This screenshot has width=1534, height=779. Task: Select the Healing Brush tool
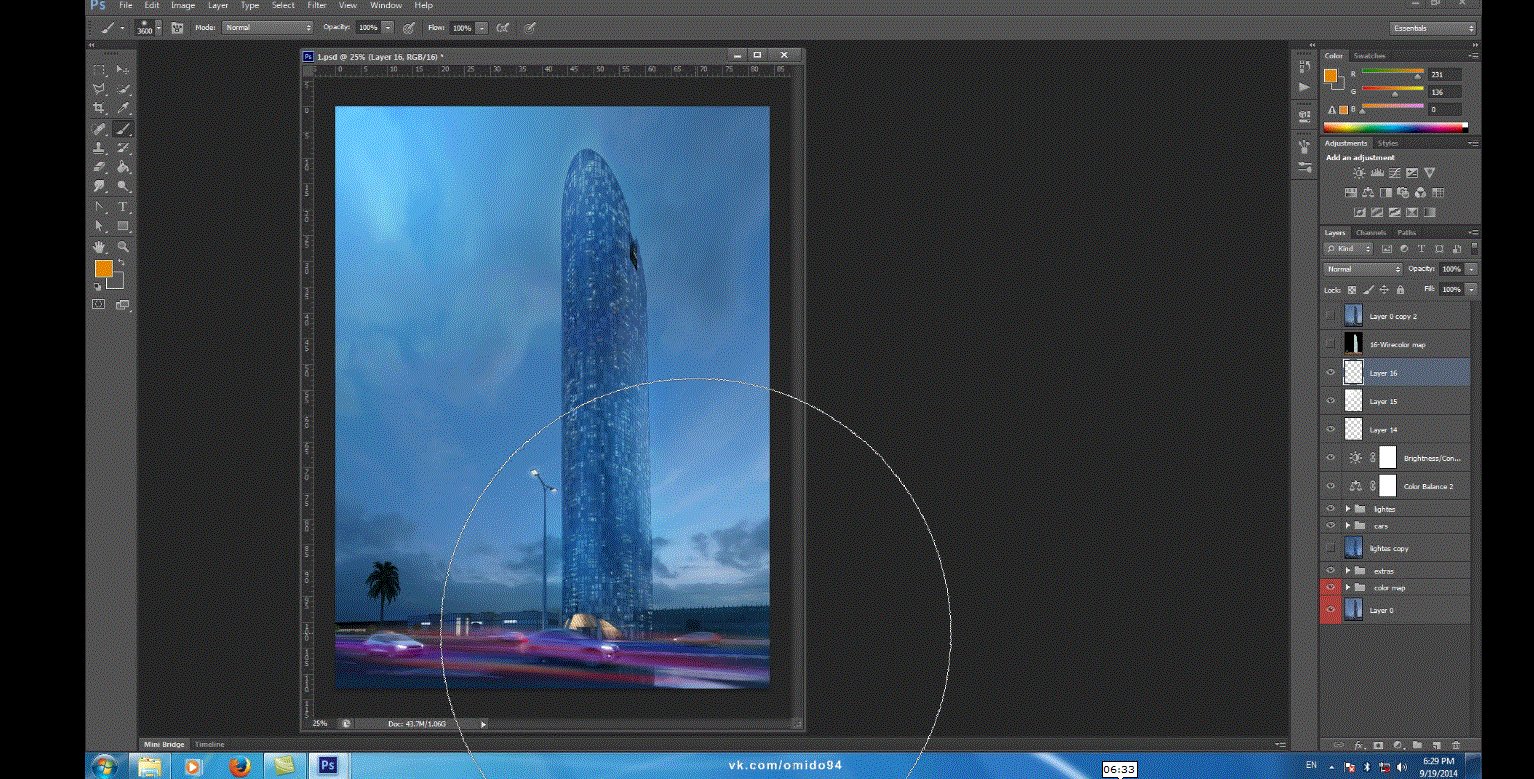click(x=100, y=129)
